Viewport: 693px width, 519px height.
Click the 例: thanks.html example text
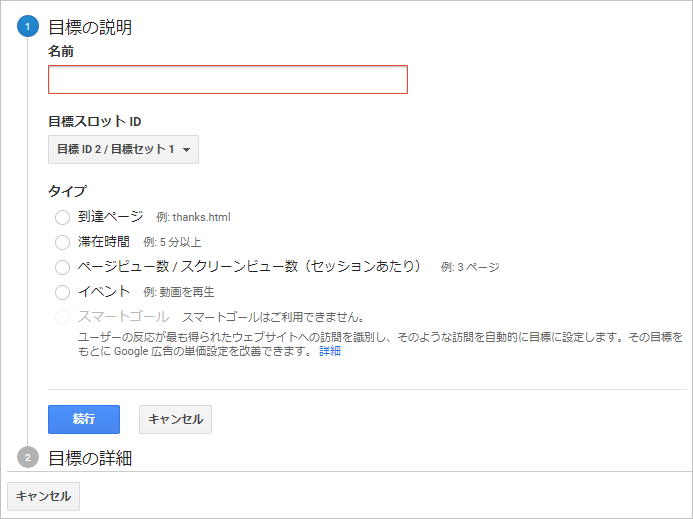(x=193, y=217)
